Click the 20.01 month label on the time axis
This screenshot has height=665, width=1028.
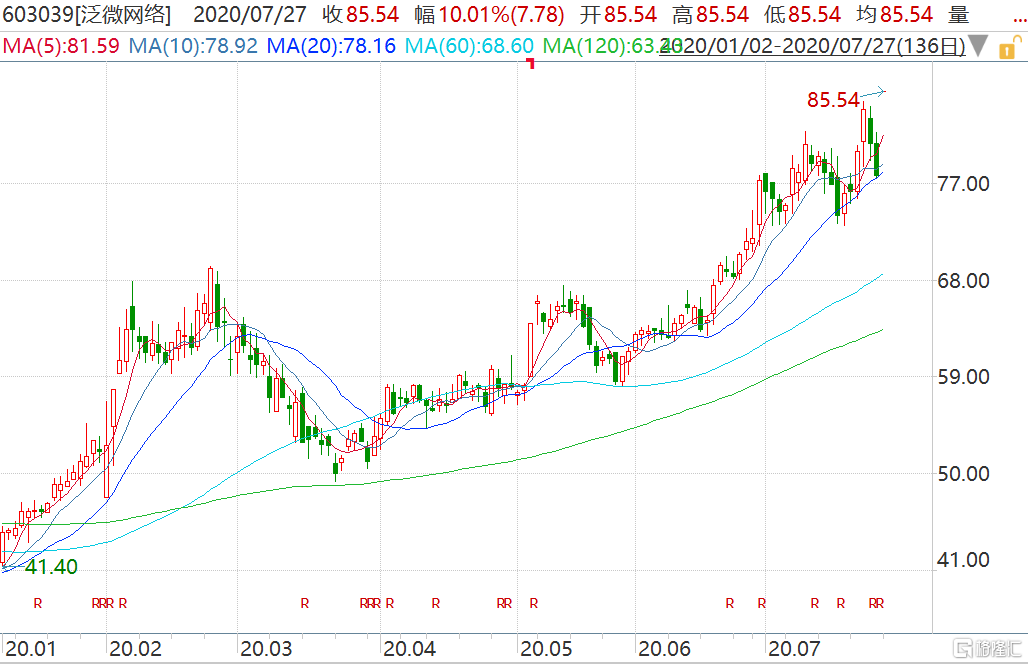click(31, 649)
